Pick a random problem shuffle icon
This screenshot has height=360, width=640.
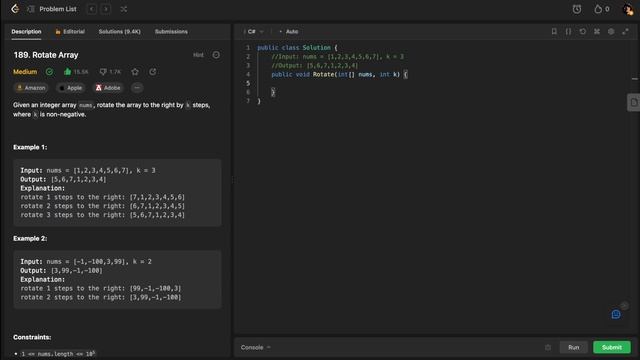(x=124, y=9)
